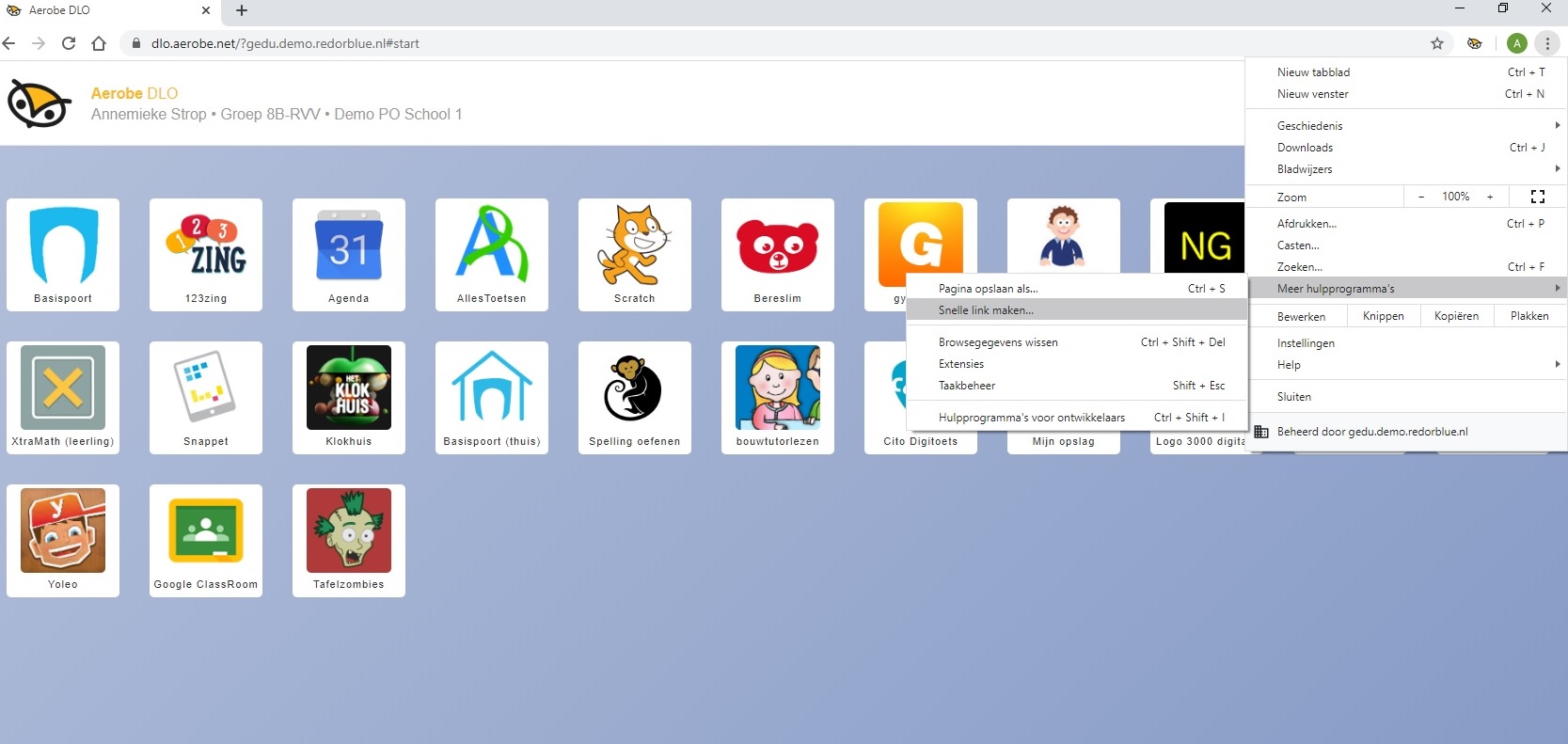1568x744 pixels.
Task: Choose Zoeken... from the menu
Action: (1407, 267)
